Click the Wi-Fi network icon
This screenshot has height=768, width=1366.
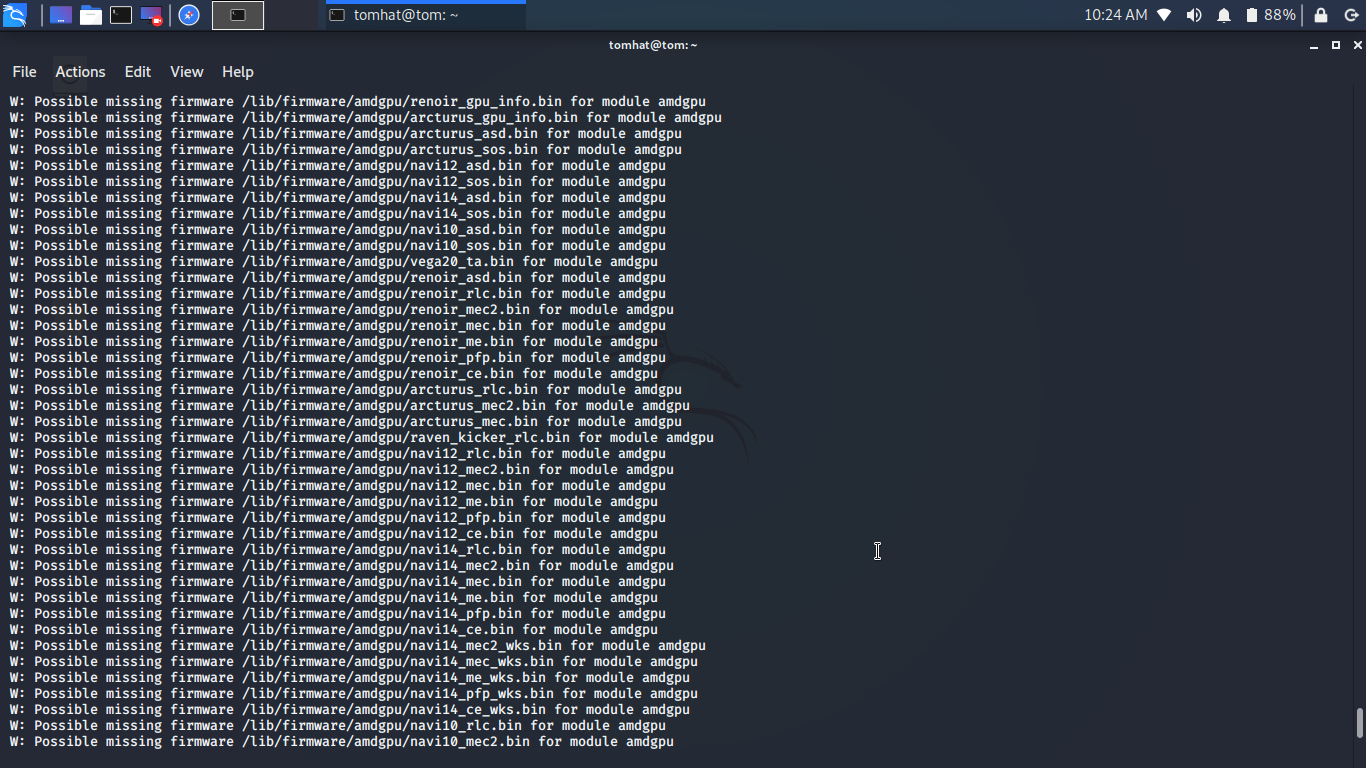click(1164, 15)
